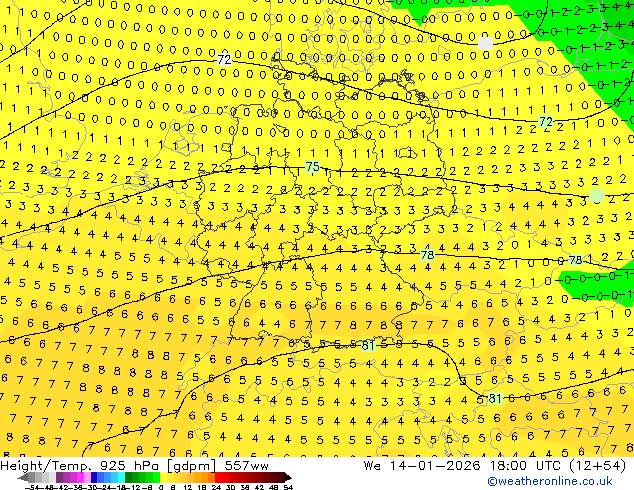Click the "(12+54)" forecast offset text
Image resolution: width=634 pixels, height=490 pixels.
(x=600, y=466)
